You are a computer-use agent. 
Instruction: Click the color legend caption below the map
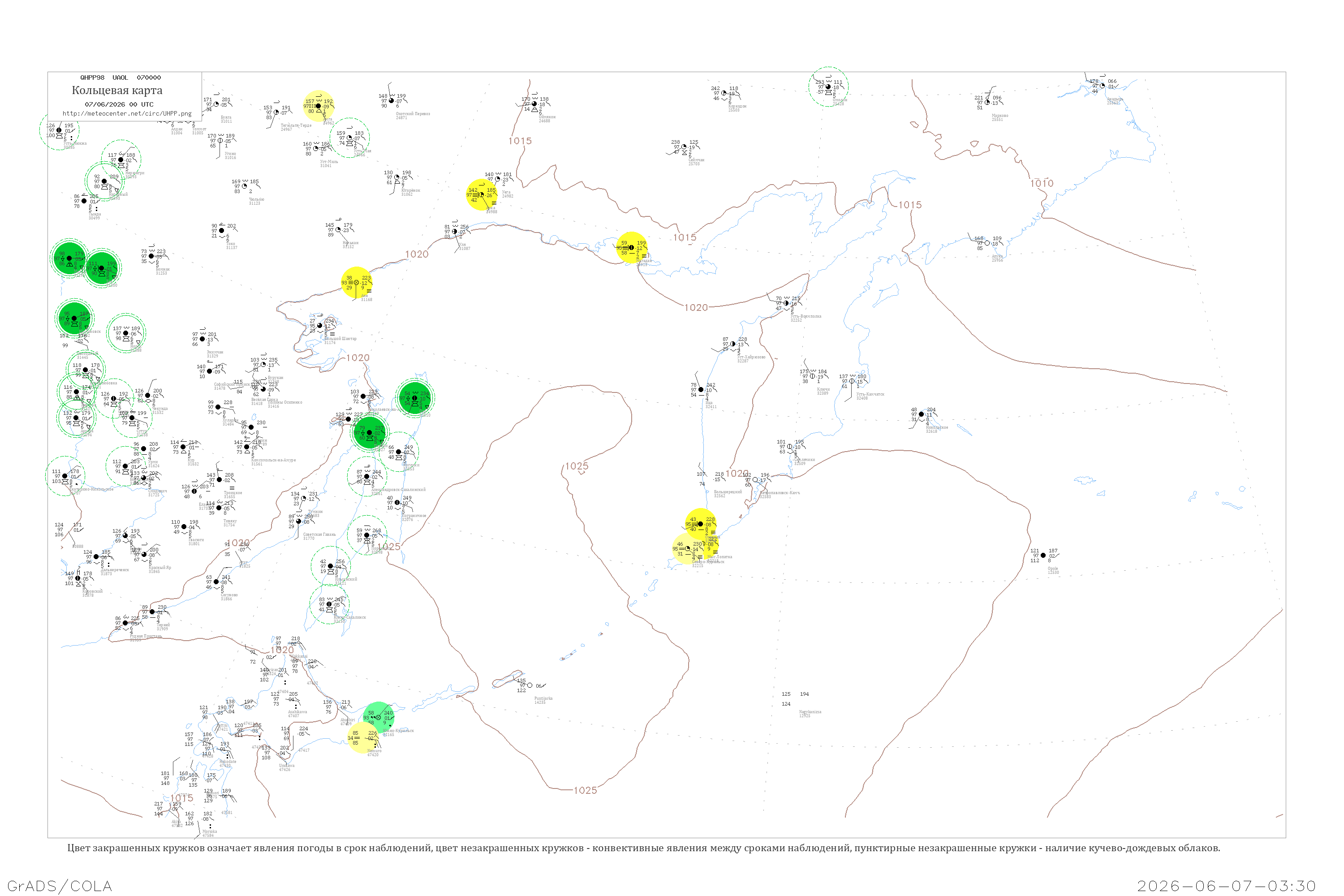pos(643,848)
